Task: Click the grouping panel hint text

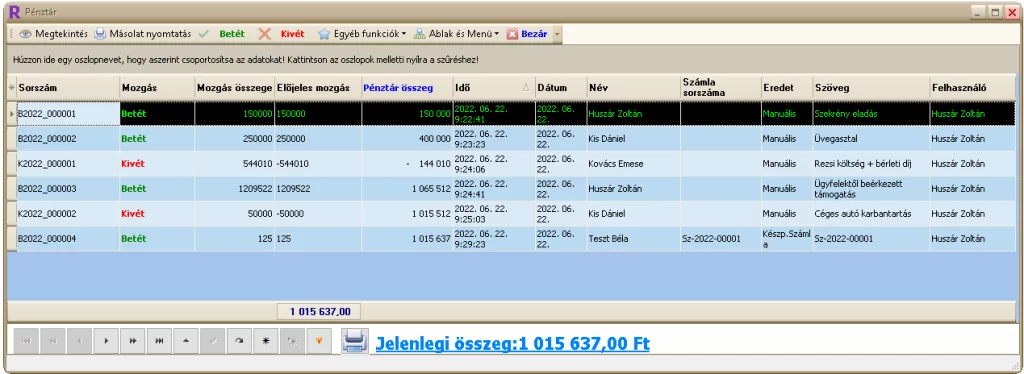Action: coord(246,59)
